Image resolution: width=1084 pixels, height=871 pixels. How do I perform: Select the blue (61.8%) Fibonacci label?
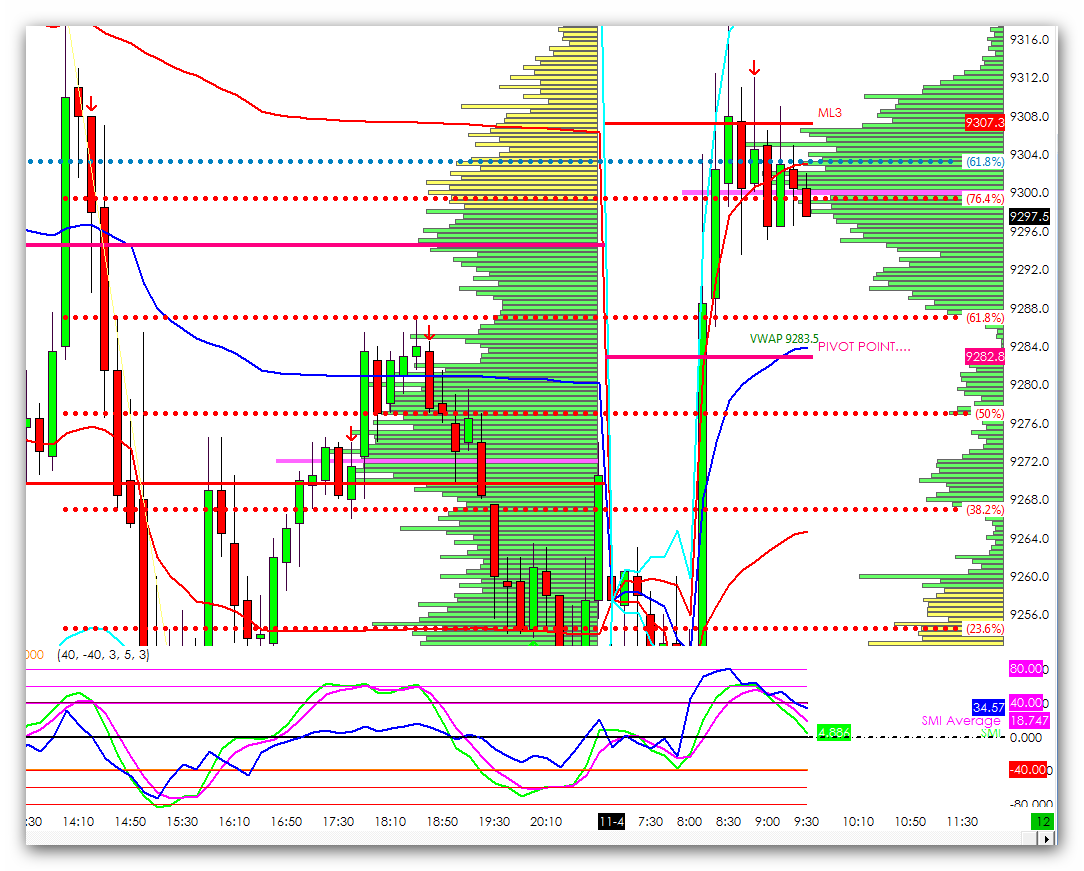pos(984,162)
